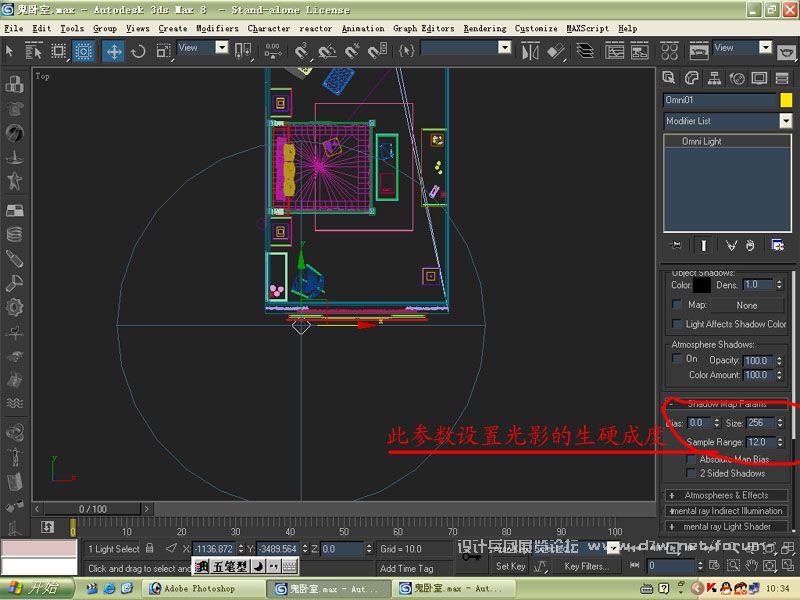Viewport: 800px width, 600px height.
Task: Click the shadow map Size field
Action: tap(760, 422)
